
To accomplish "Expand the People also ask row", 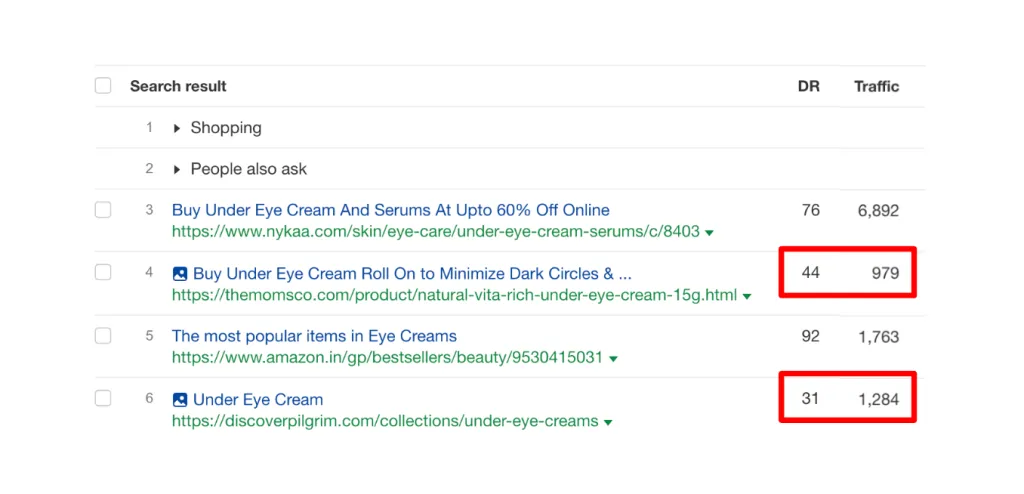I will click(176, 169).
